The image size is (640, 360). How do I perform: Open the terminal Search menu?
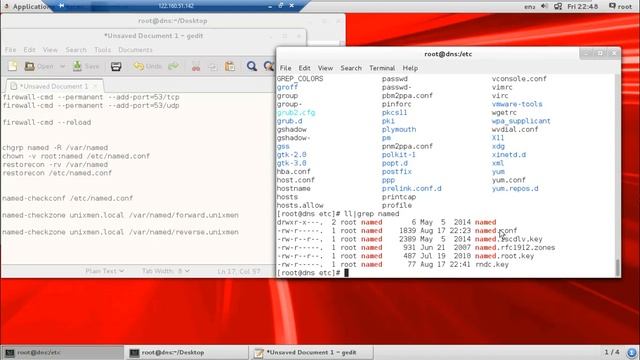[x=351, y=68]
